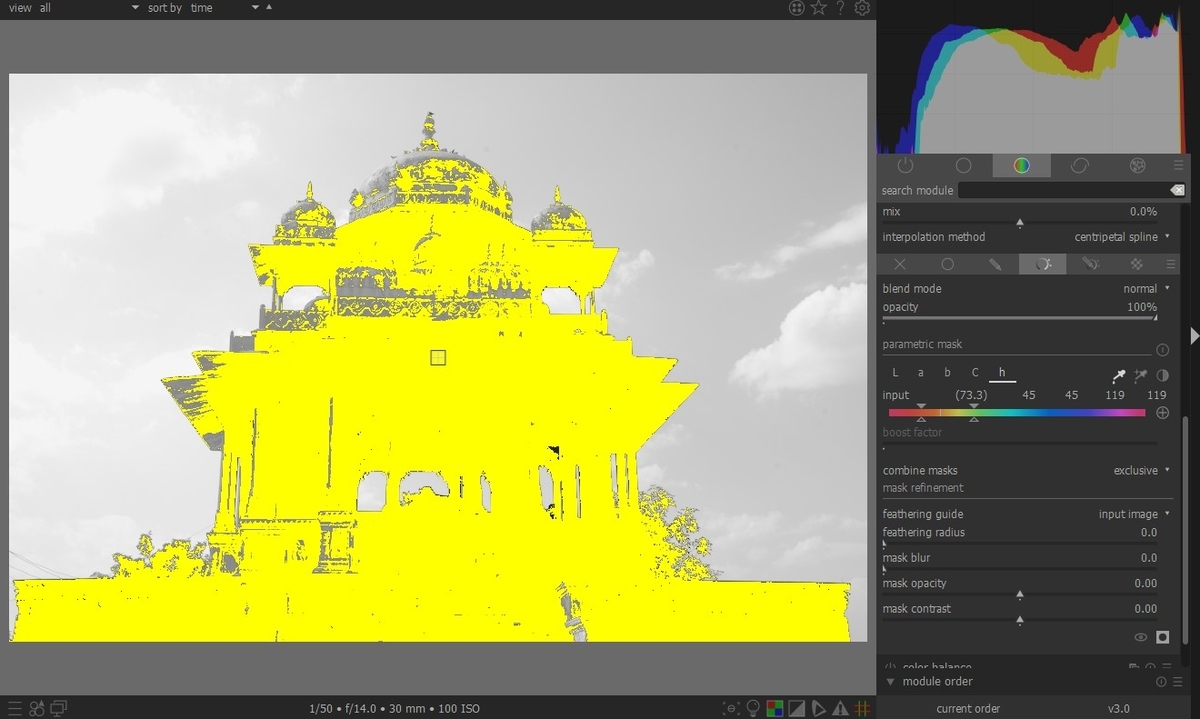The width and height of the screenshot is (1200, 719).
Task: Toggle clipping indication icon
Action: (797, 708)
